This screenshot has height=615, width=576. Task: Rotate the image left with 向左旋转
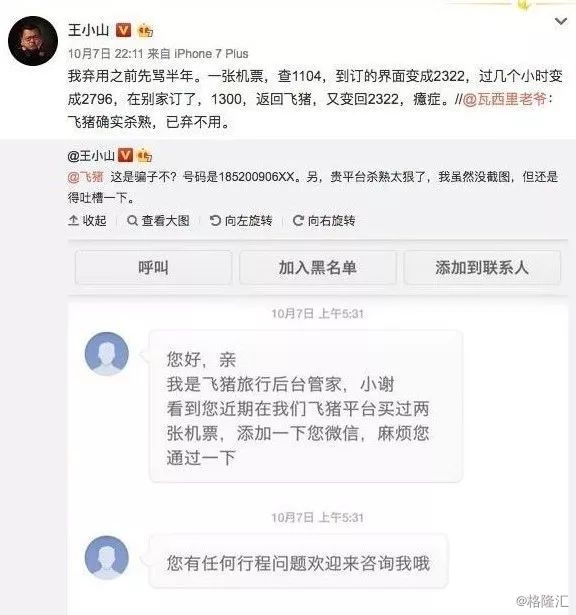(241, 220)
